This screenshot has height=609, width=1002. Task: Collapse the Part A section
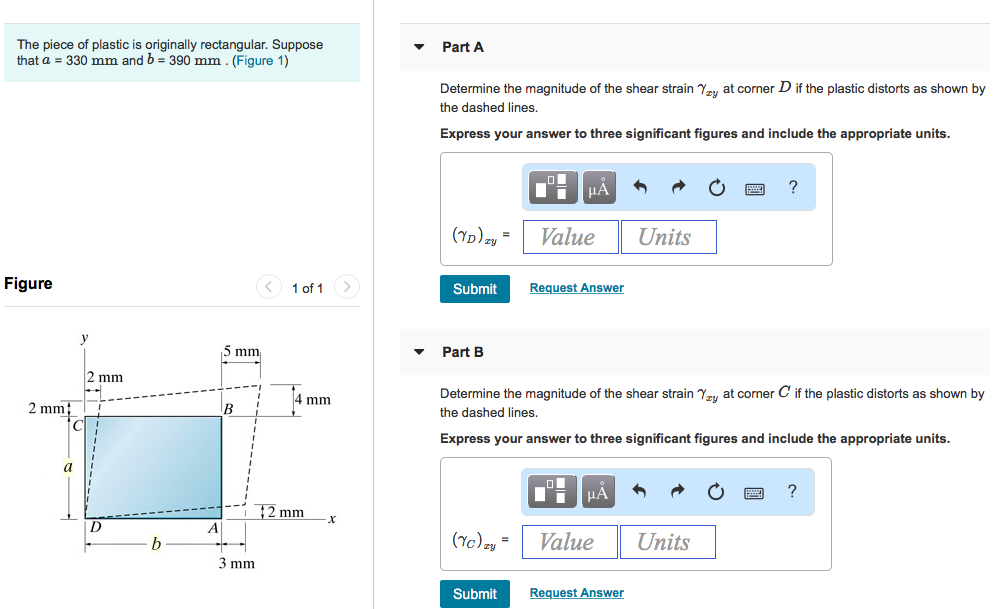(419, 47)
